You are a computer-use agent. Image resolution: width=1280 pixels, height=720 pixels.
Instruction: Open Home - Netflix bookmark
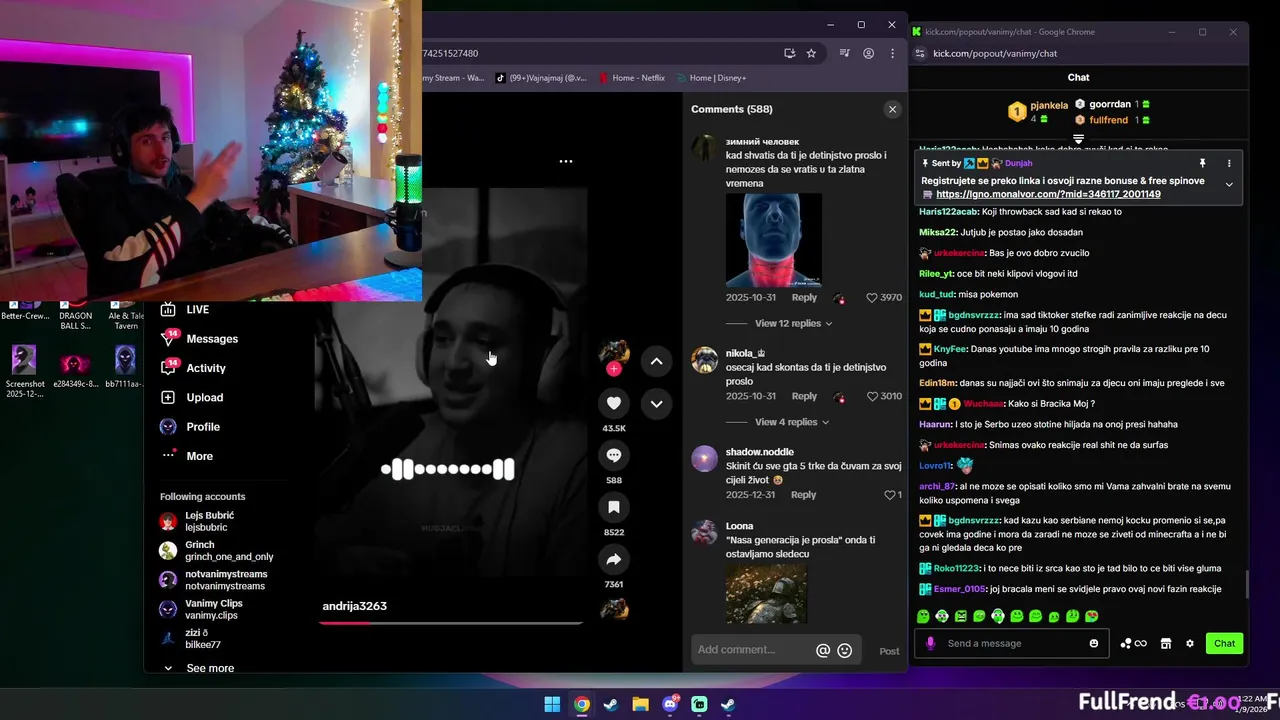point(631,78)
